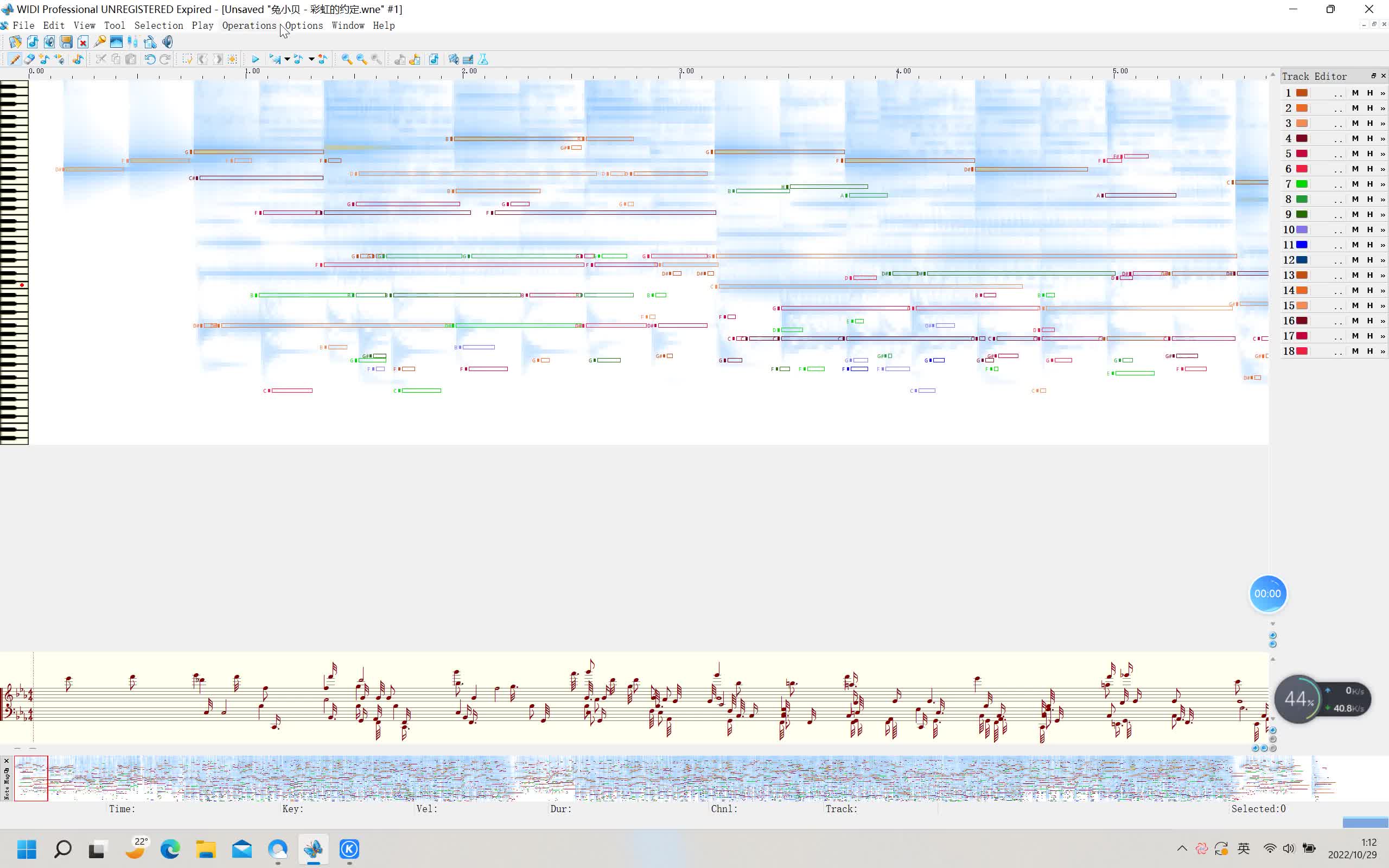This screenshot has width=1389, height=868.
Task: Click the rectangular selection tool icon
Action: coord(188,59)
